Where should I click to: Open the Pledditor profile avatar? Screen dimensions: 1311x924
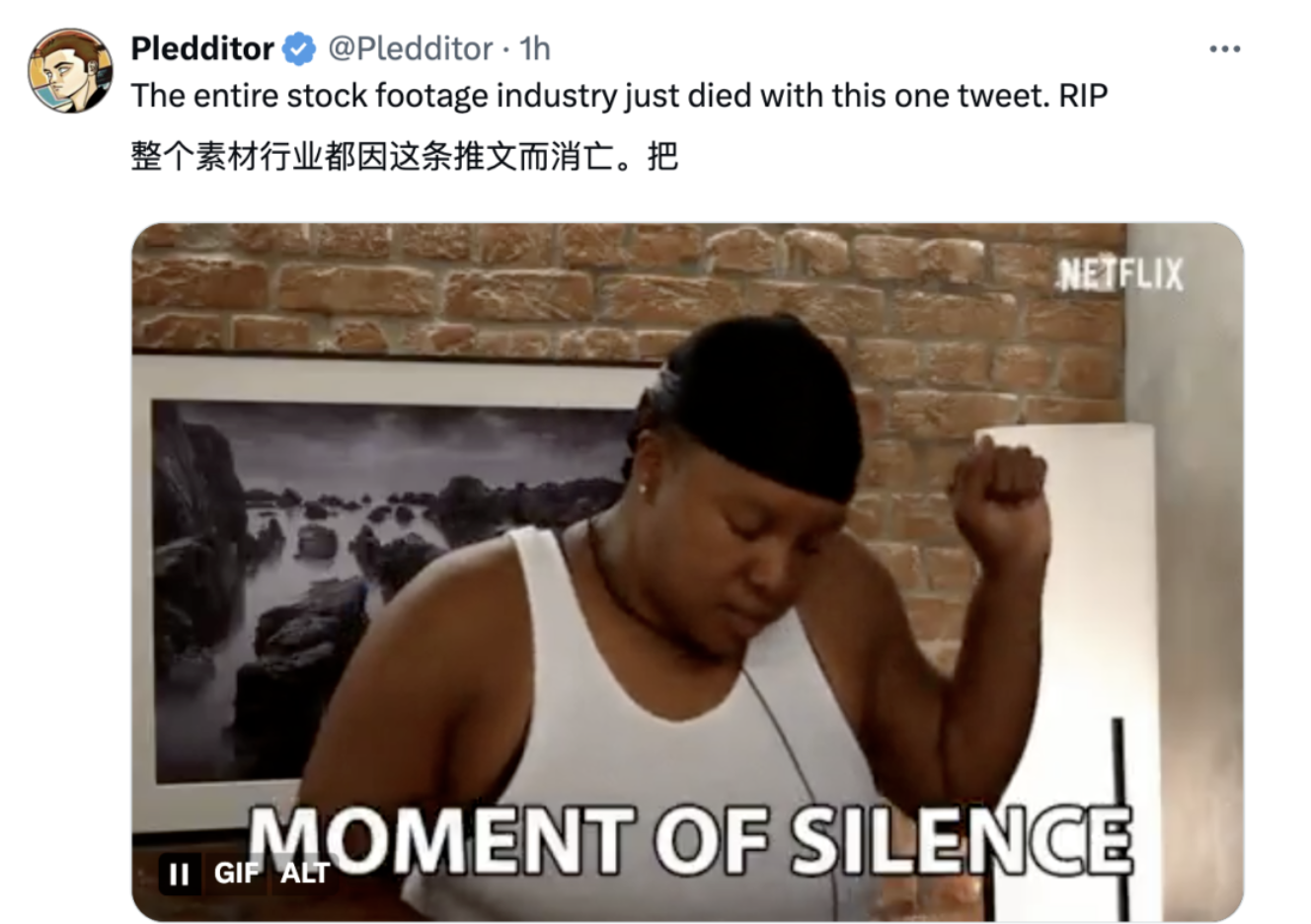(x=69, y=70)
